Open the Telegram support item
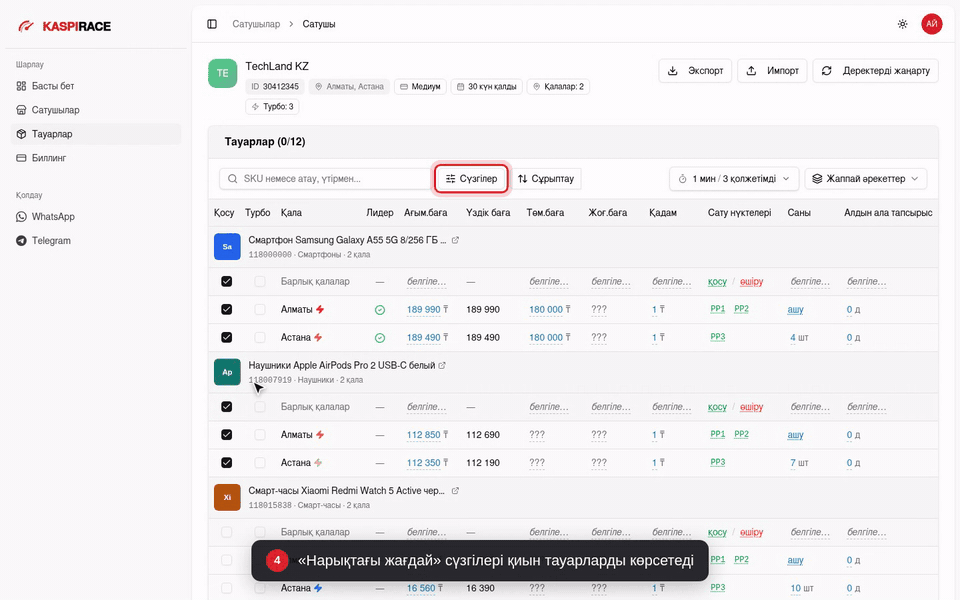The width and height of the screenshot is (960, 600). pos(96,241)
